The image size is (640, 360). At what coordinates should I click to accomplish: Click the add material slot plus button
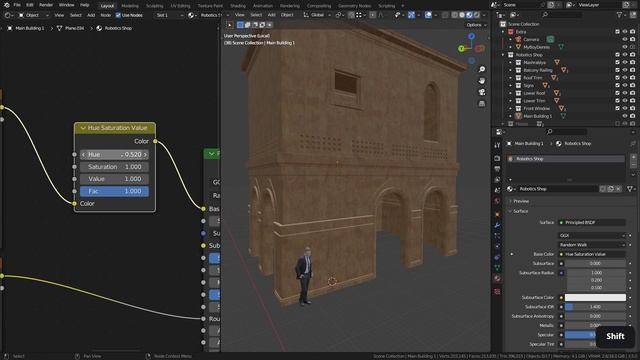pyautogui.click(x=633, y=157)
